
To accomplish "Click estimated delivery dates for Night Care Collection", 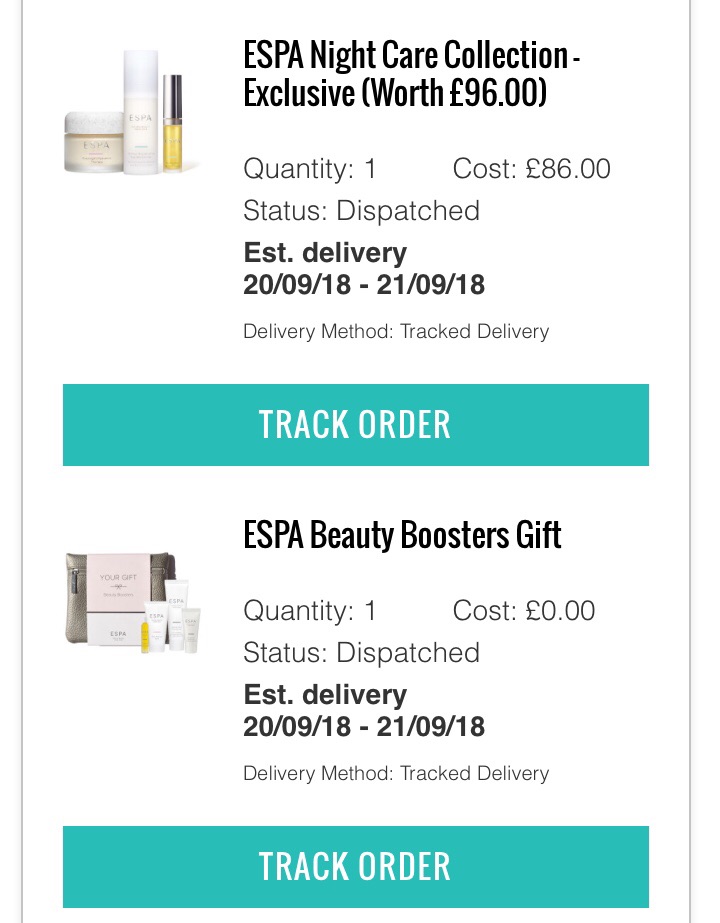I will [x=364, y=284].
